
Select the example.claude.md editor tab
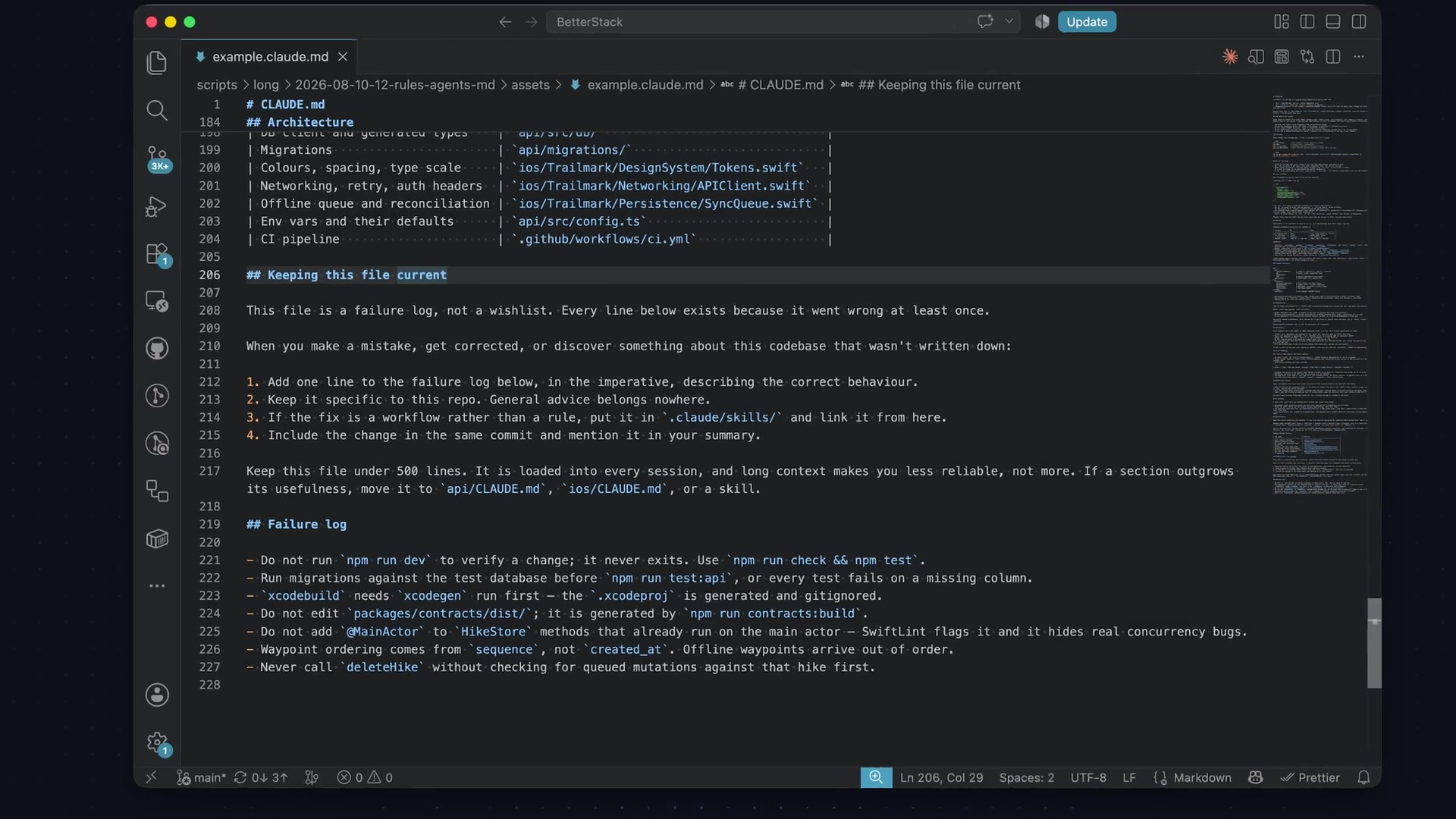269,57
